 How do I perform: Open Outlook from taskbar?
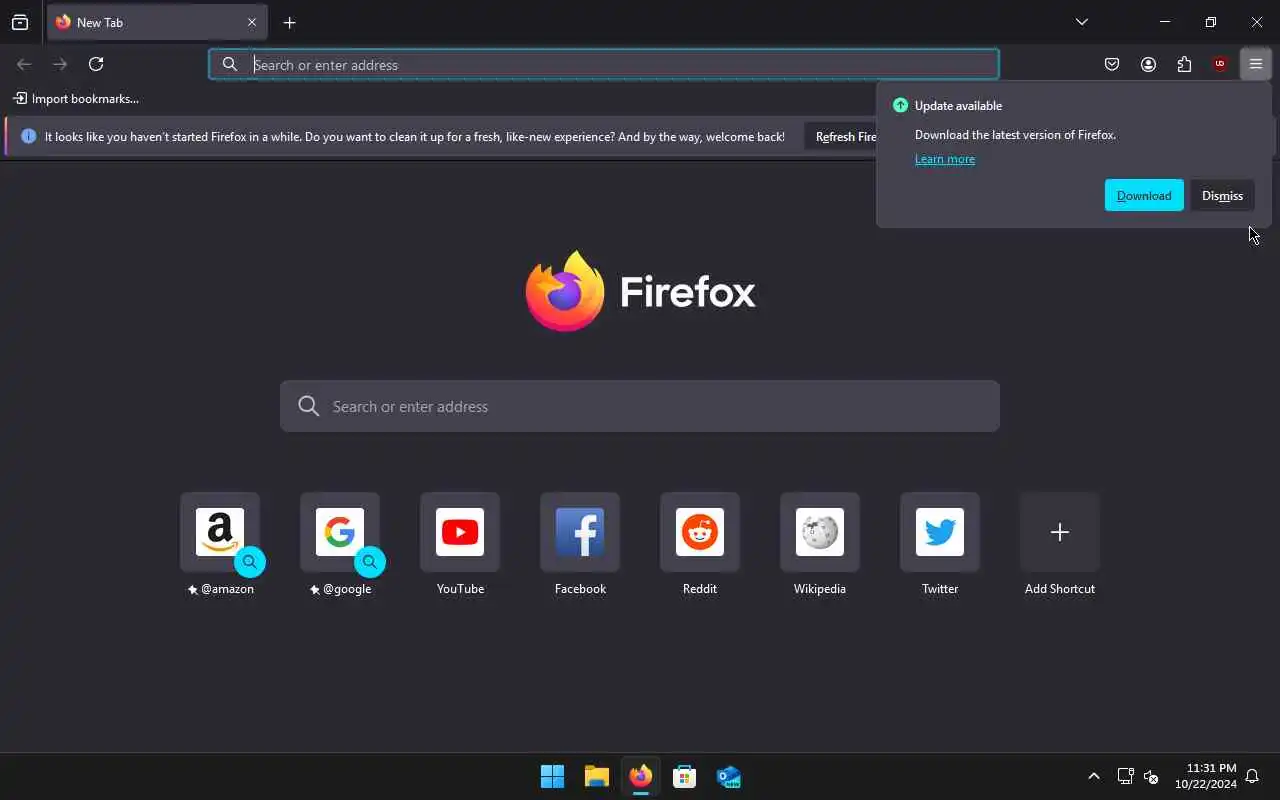pos(729,776)
